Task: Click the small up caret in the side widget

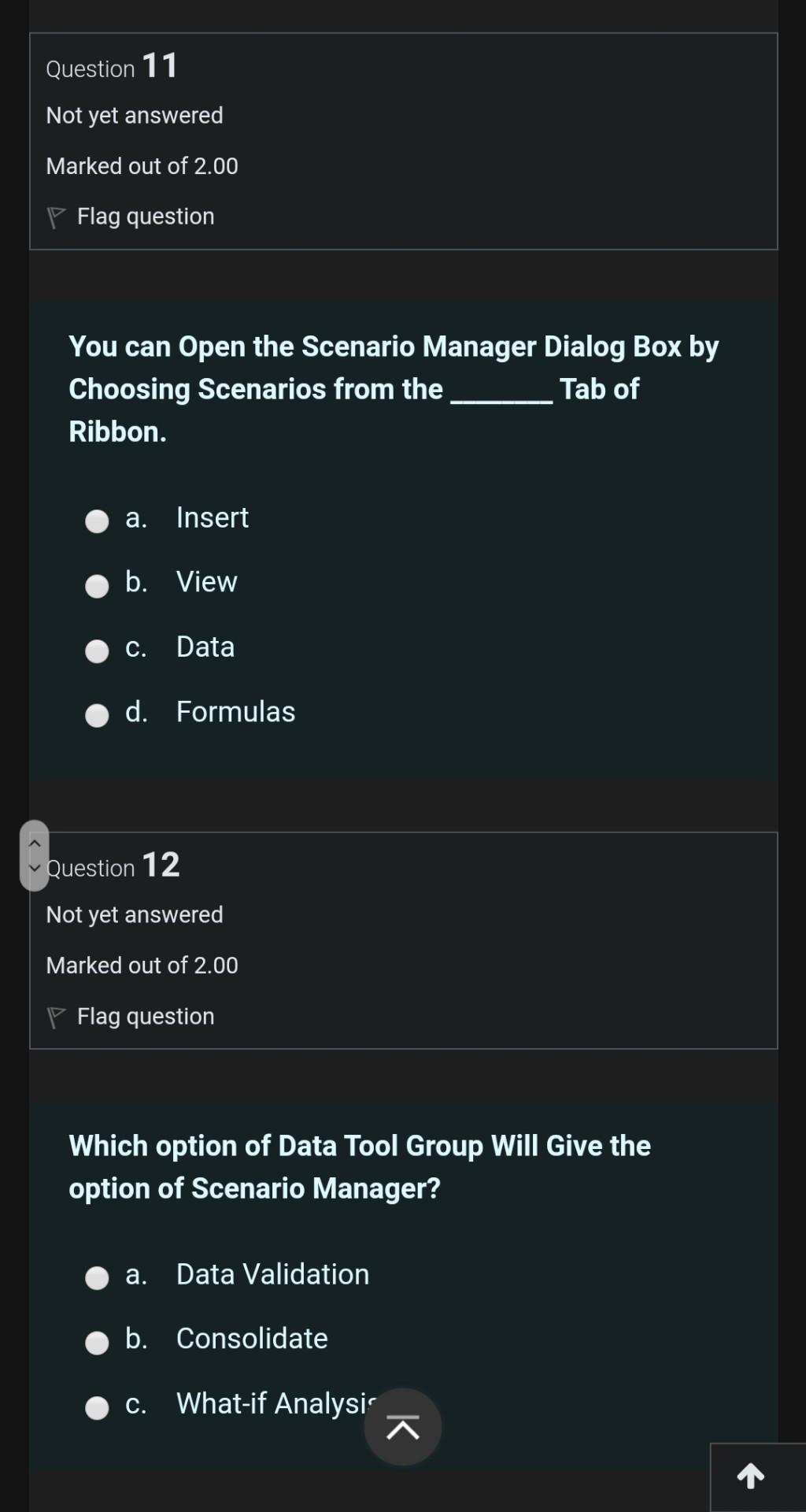Action: coord(35,843)
